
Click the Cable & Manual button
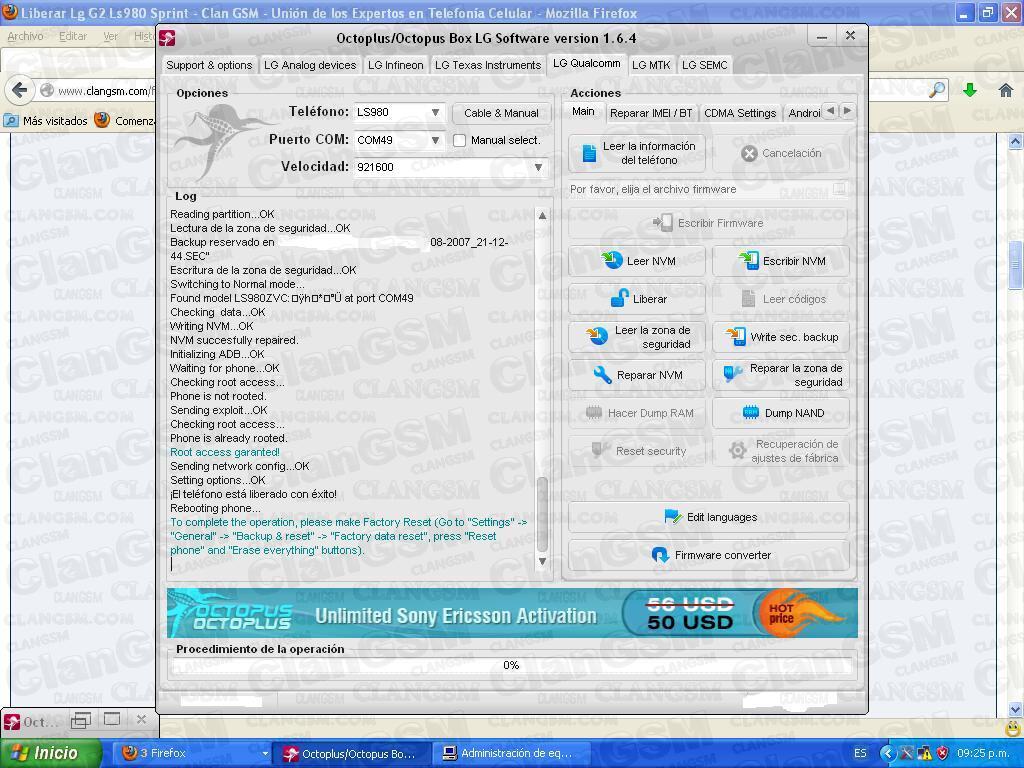point(502,113)
